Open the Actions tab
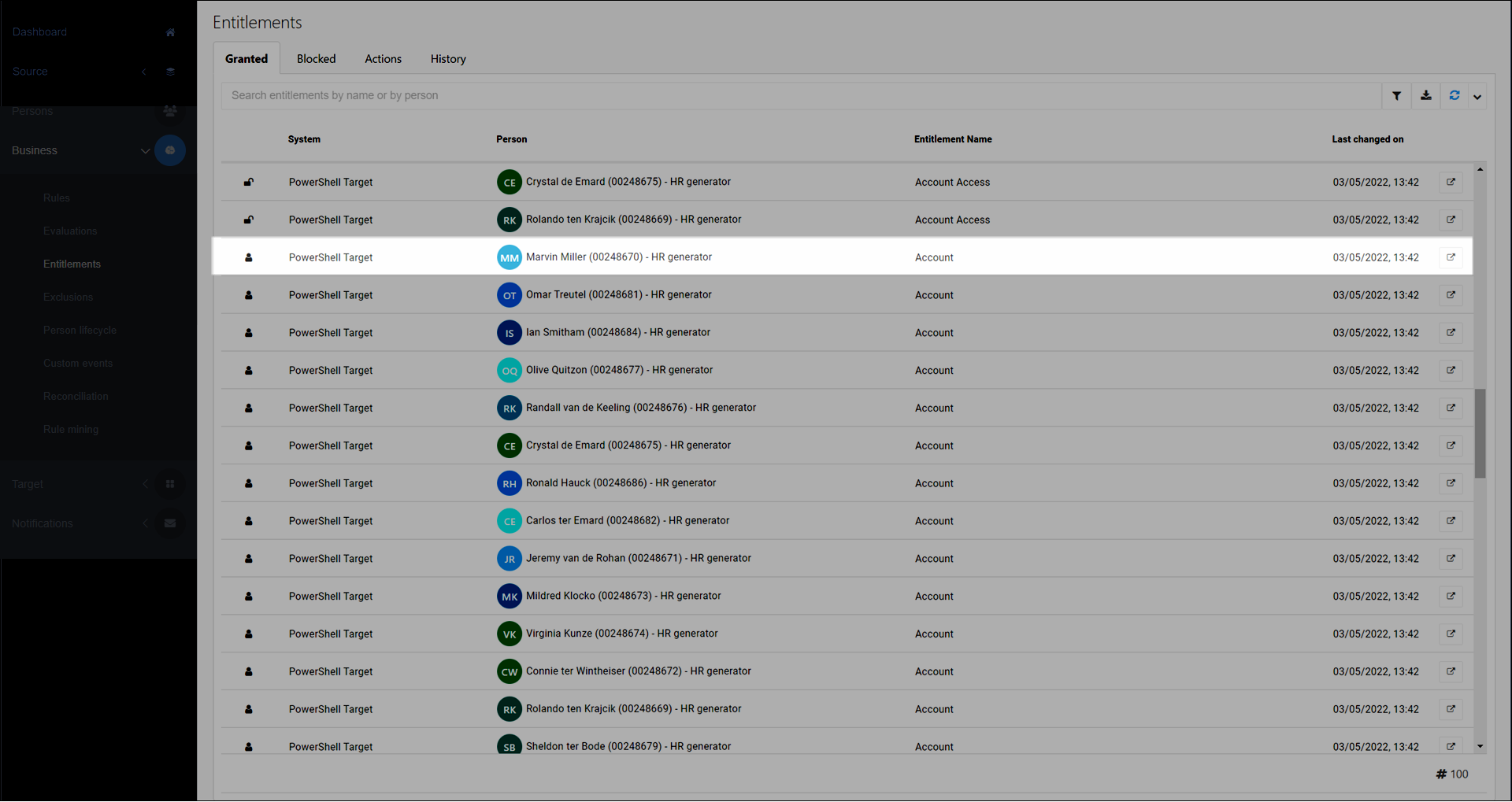 (383, 59)
